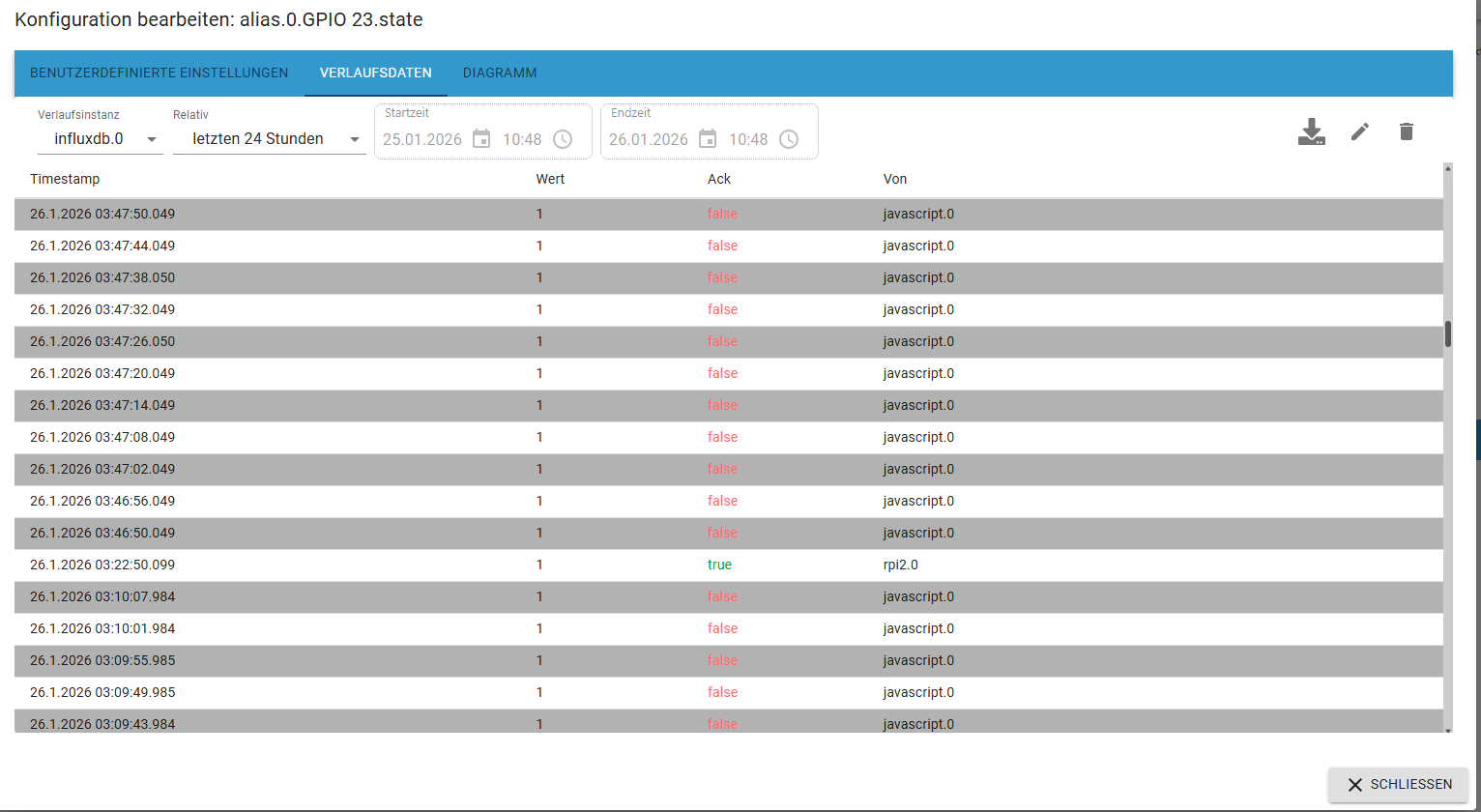1481x812 pixels.
Task: Click the Von column header
Action: click(x=895, y=179)
